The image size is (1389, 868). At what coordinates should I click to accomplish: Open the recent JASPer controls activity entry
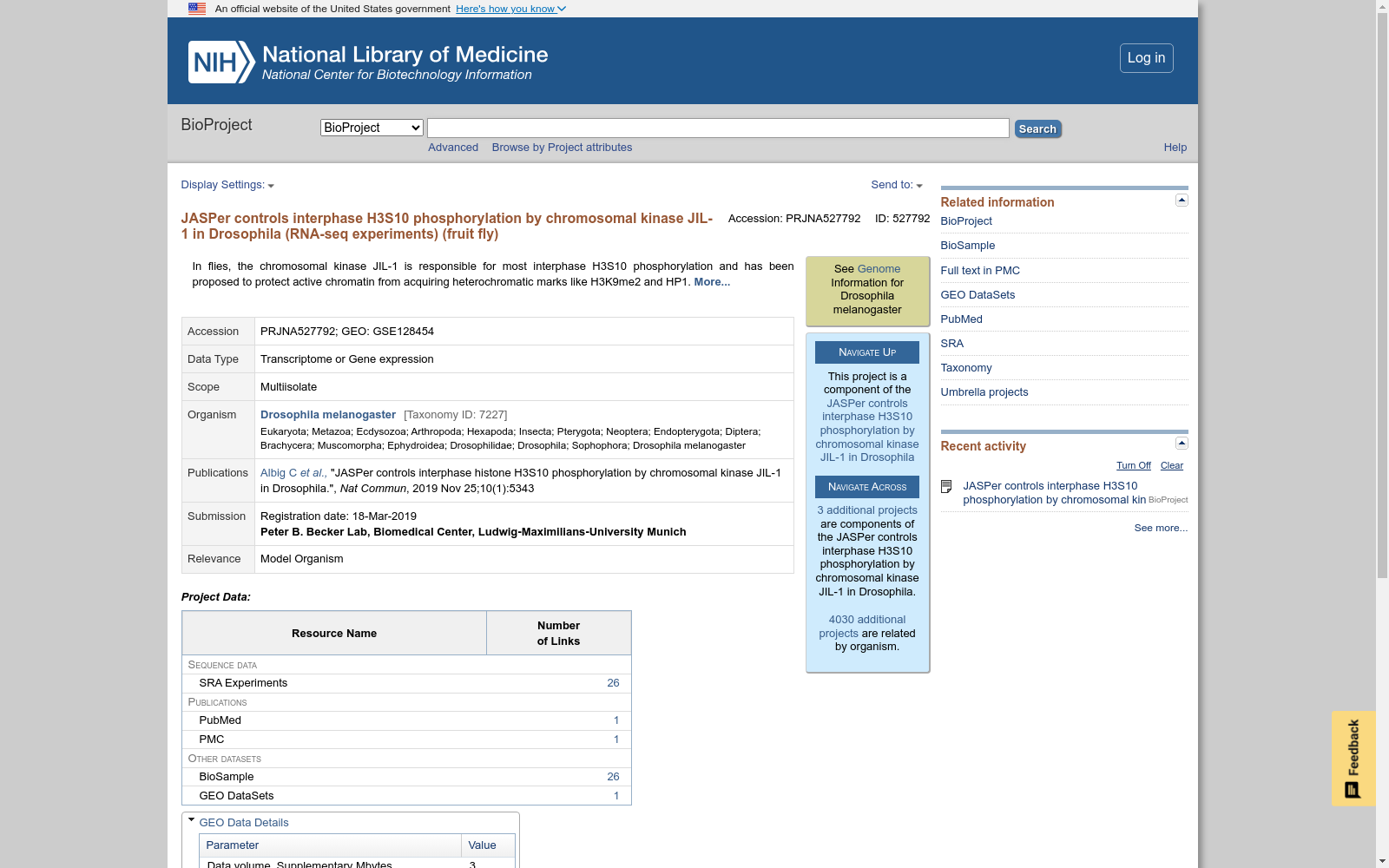[x=1054, y=493]
